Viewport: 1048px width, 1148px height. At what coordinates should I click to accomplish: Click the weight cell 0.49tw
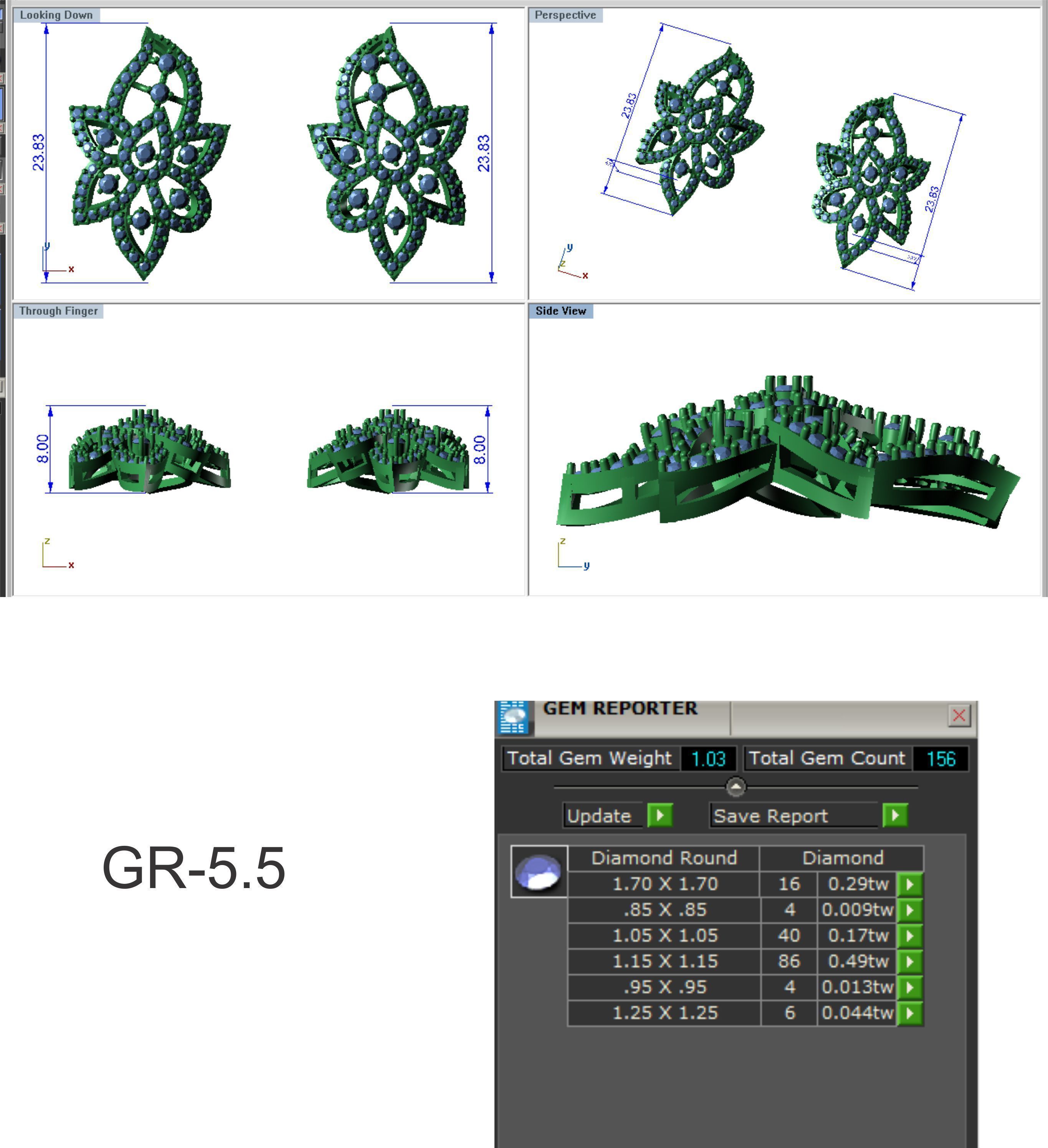(x=858, y=962)
